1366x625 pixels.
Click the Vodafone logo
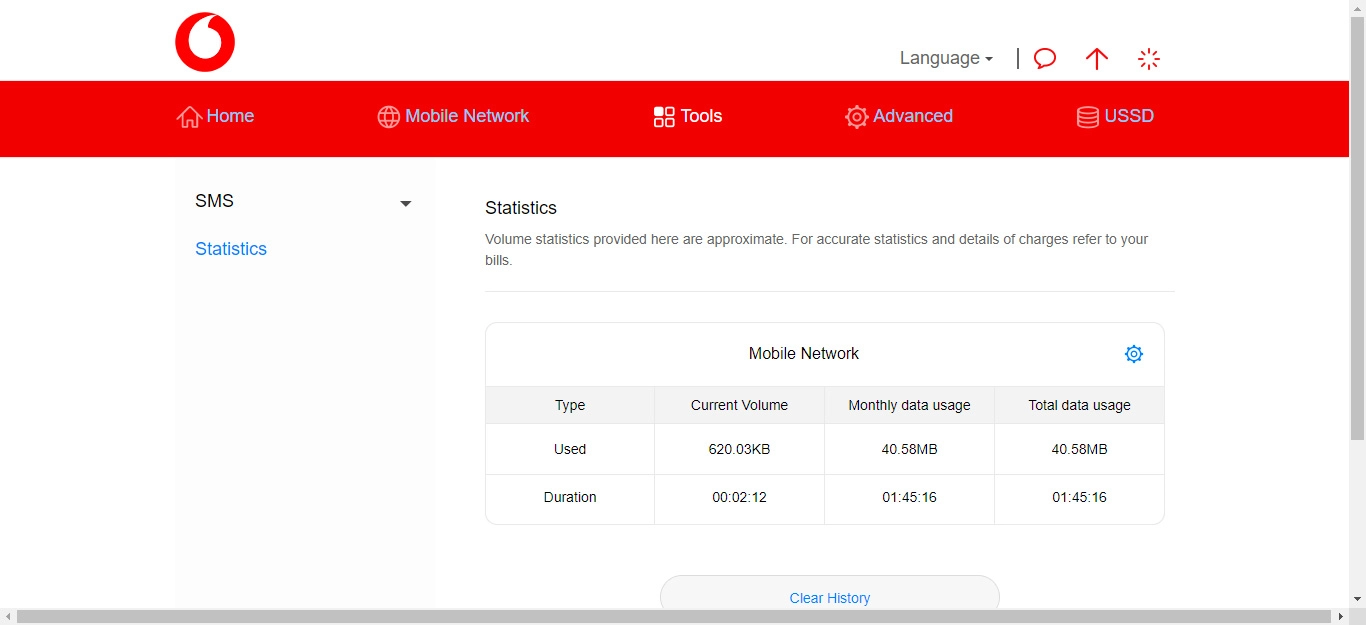pos(205,41)
